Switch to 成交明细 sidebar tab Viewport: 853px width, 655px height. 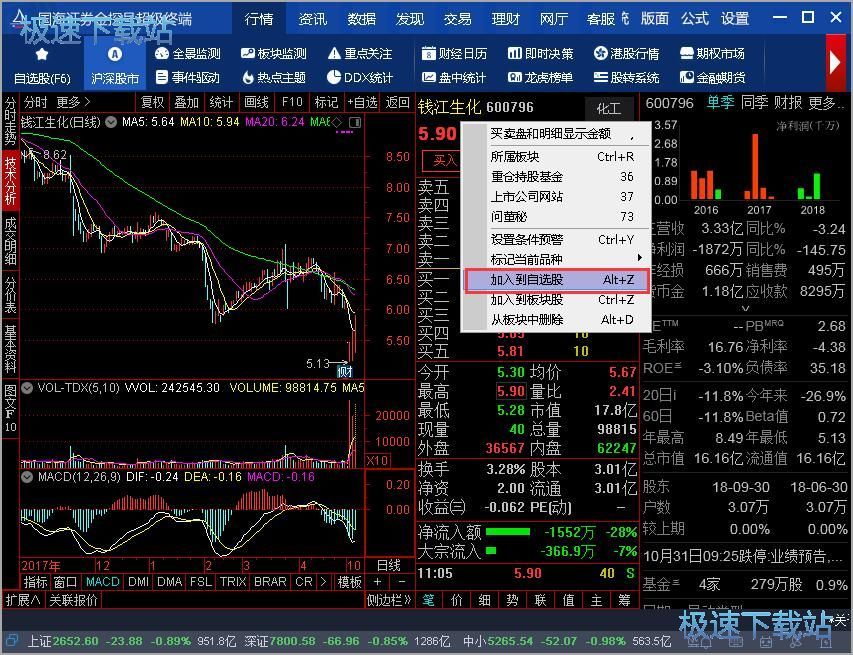[x=10, y=240]
